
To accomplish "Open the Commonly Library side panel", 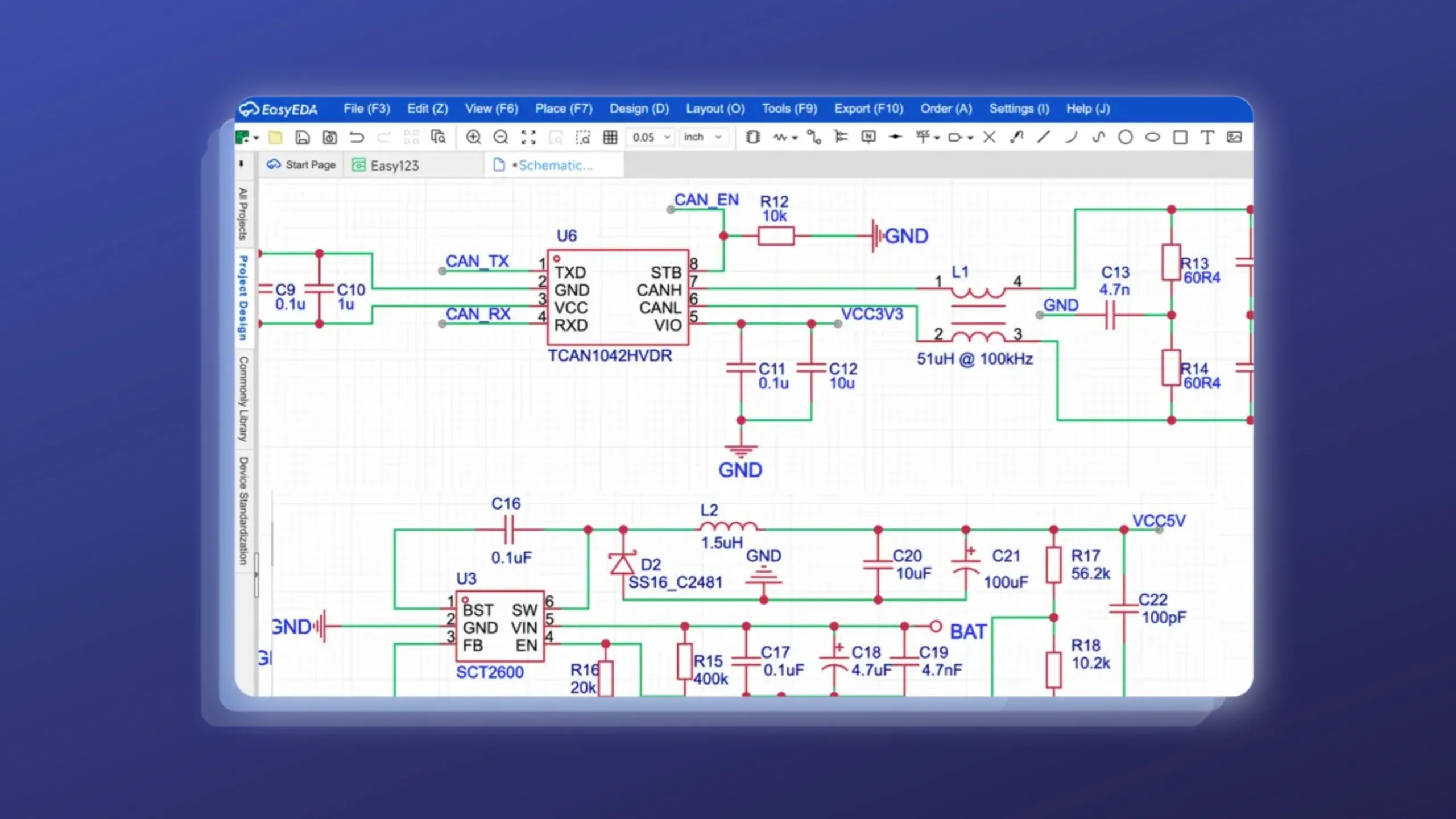I will pyautogui.click(x=243, y=399).
